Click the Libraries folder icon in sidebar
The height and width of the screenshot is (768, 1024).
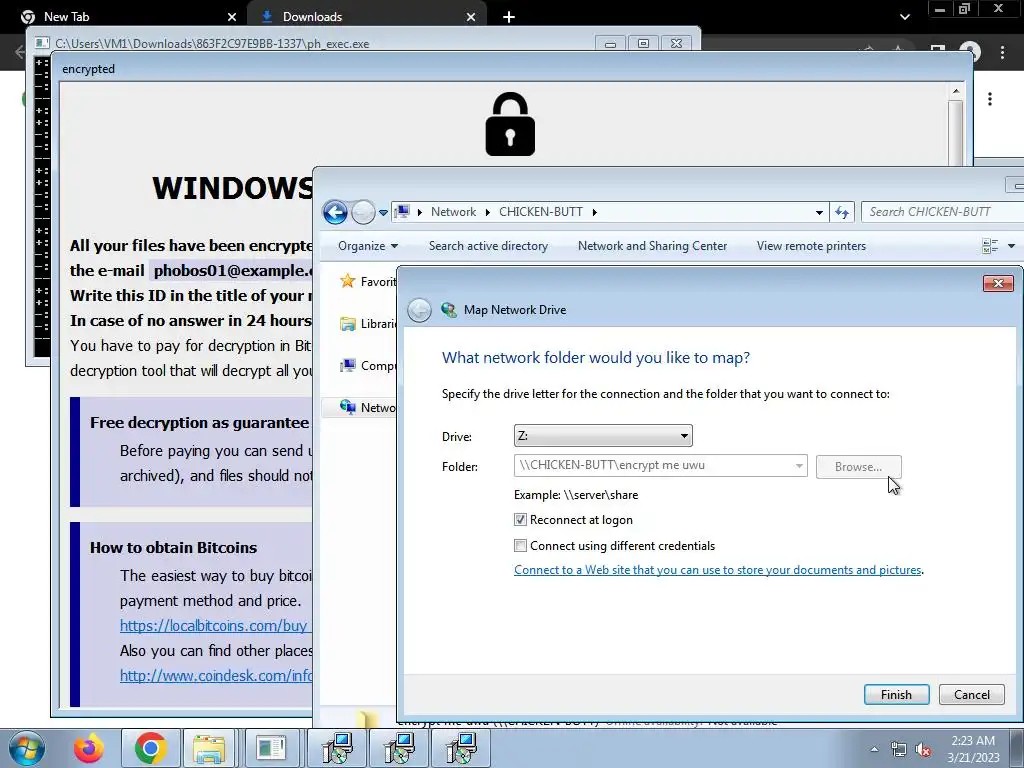pyautogui.click(x=347, y=324)
